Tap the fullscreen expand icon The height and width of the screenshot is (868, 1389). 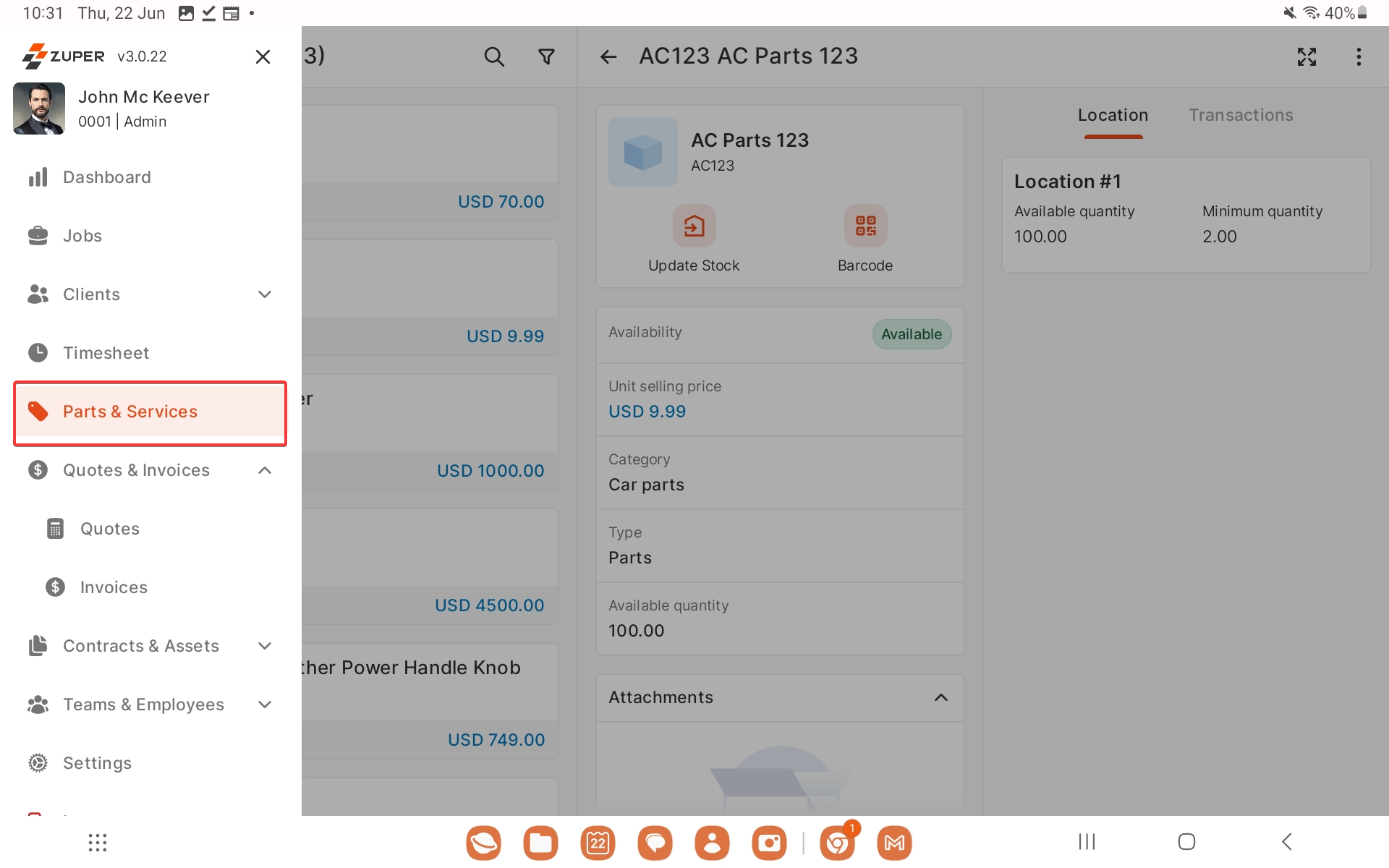click(x=1307, y=56)
